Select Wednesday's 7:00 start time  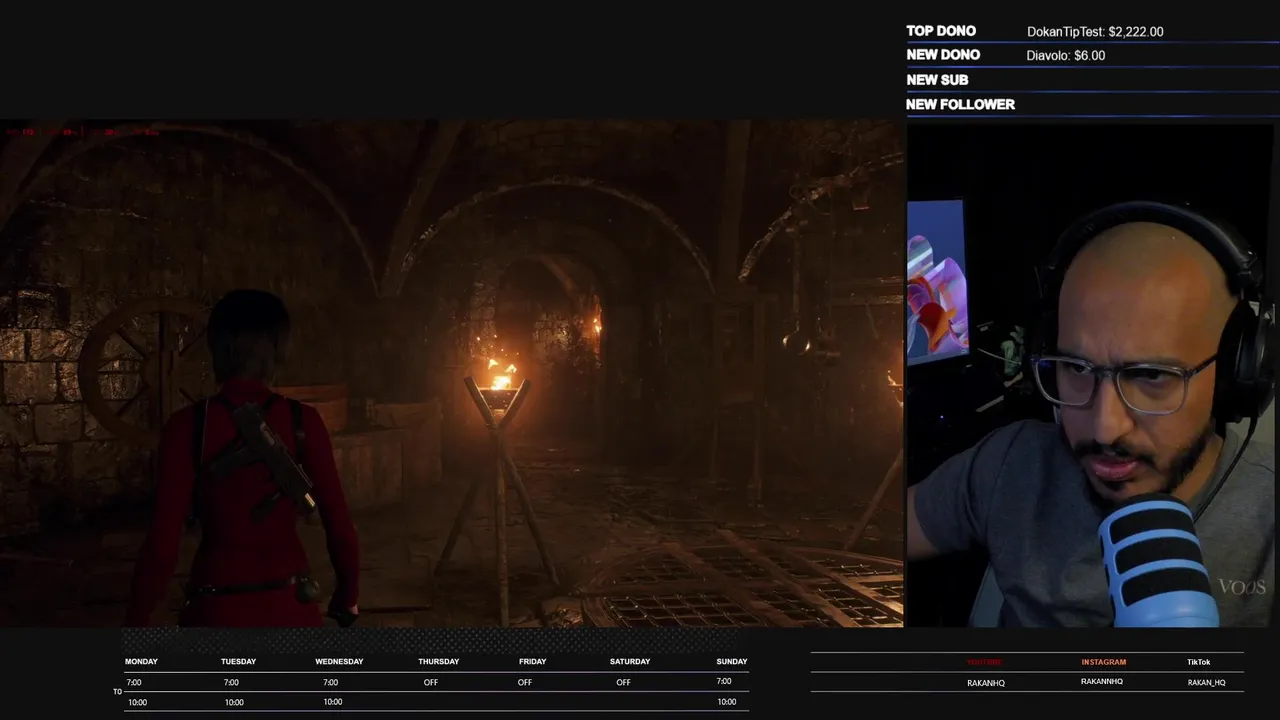330,682
